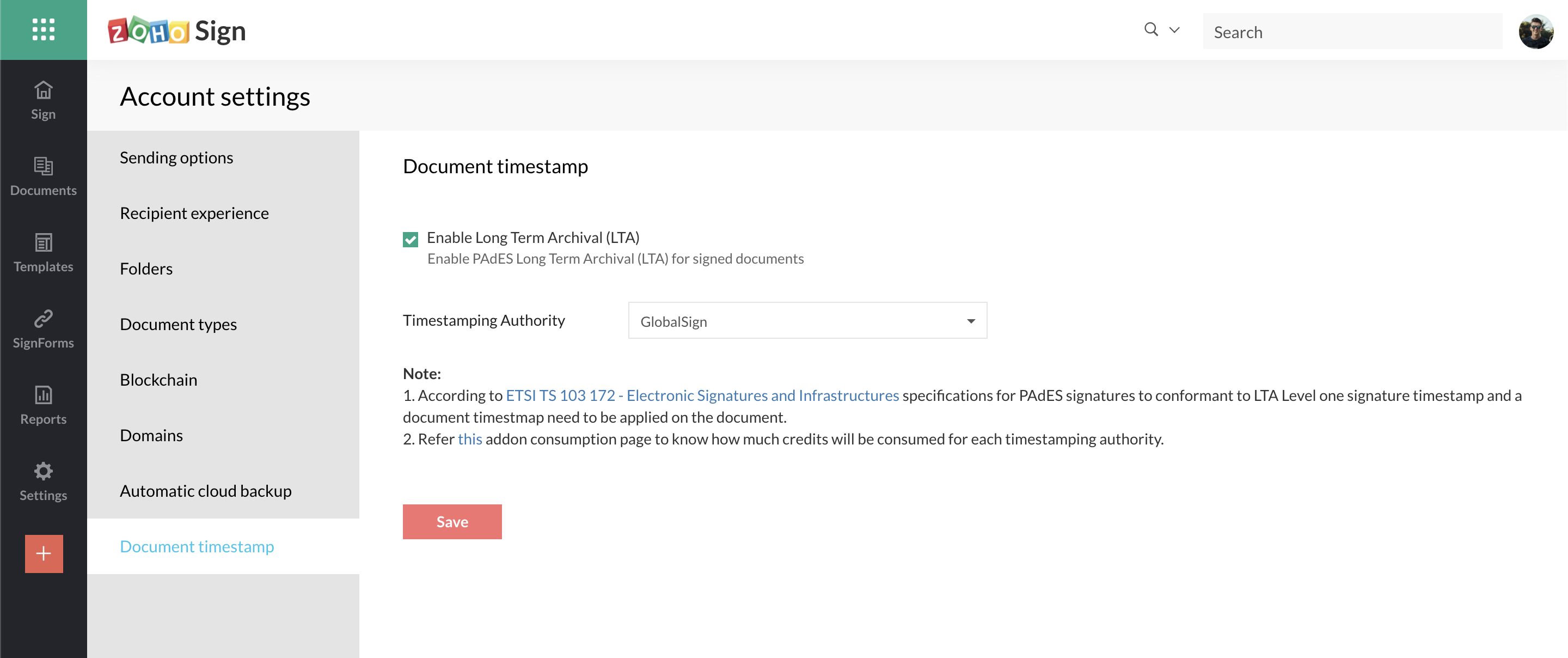Click the Save button
This screenshot has height=658, width=1568.
(x=452, y=521)
